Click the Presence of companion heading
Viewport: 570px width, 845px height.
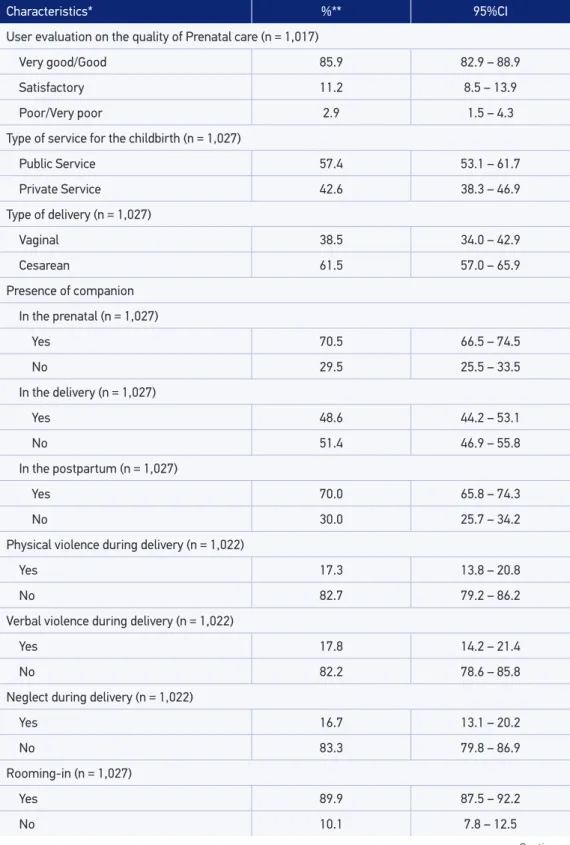click(x=70, y=290)
